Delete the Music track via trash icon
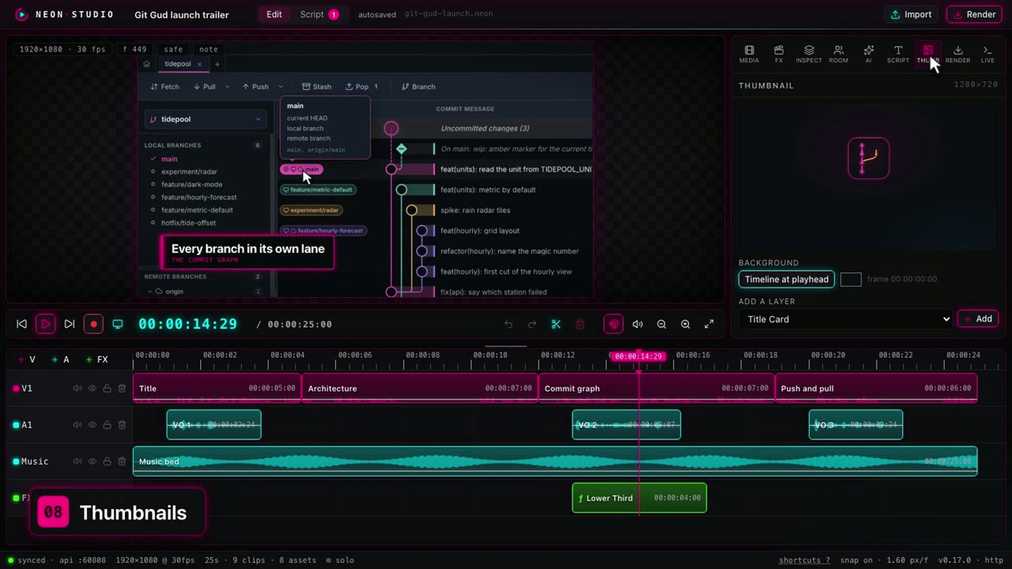This screenshot has height=569, width=1012. pyautogui.click(x=122, y=461)
